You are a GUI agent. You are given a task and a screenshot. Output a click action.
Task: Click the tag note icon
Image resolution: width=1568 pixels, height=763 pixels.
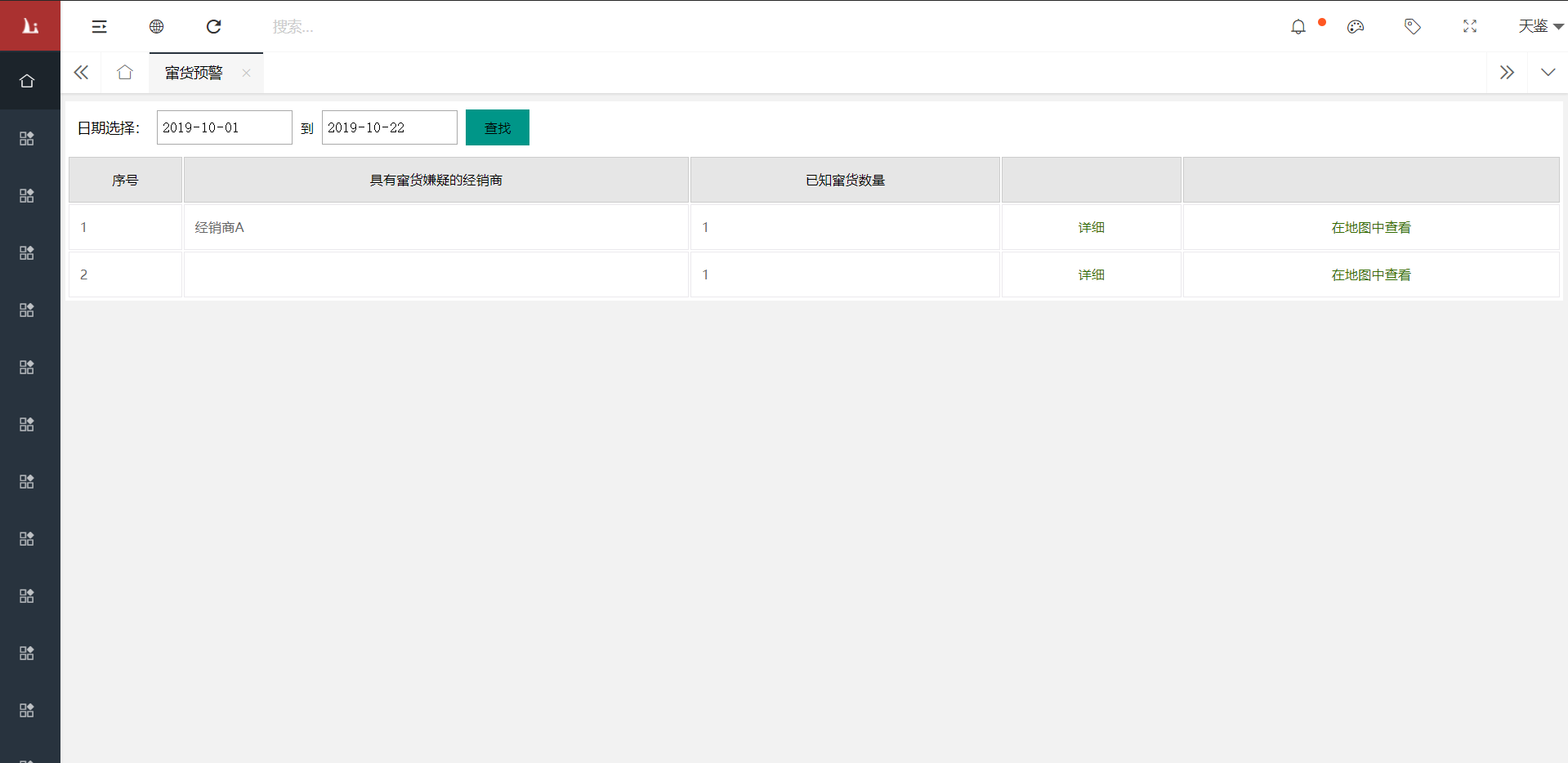point(1413,27)
